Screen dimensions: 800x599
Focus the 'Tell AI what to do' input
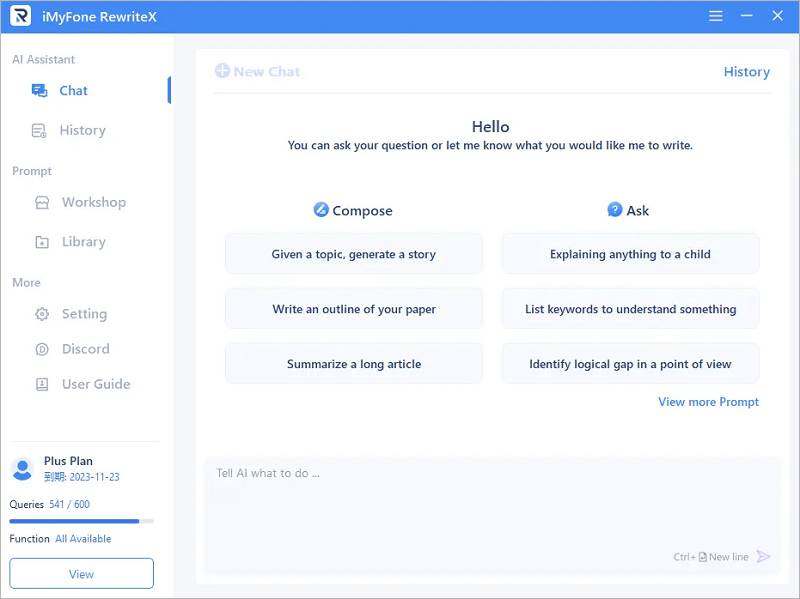(492, 515)
